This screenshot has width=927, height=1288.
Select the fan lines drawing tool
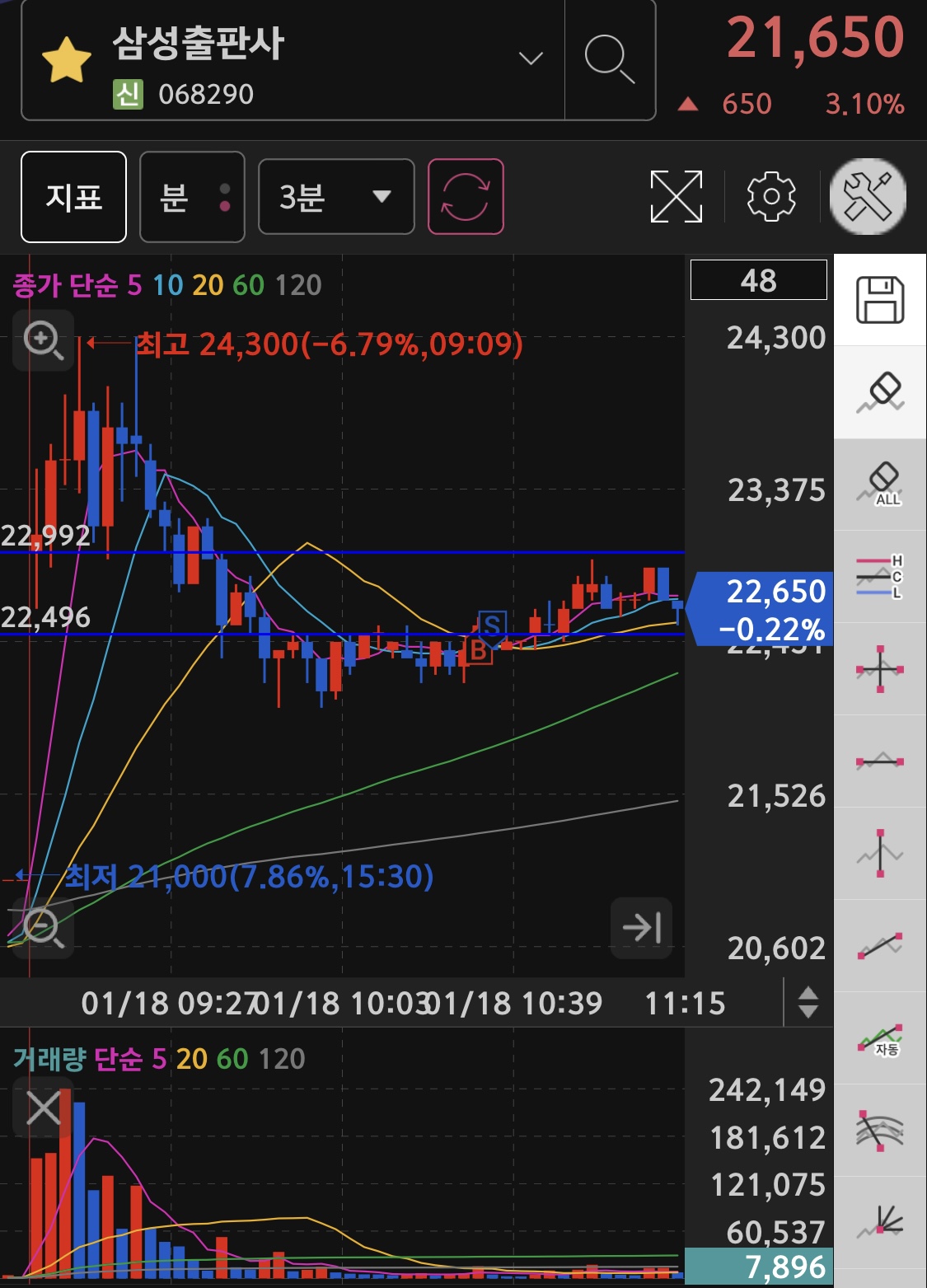(880, 1223)
